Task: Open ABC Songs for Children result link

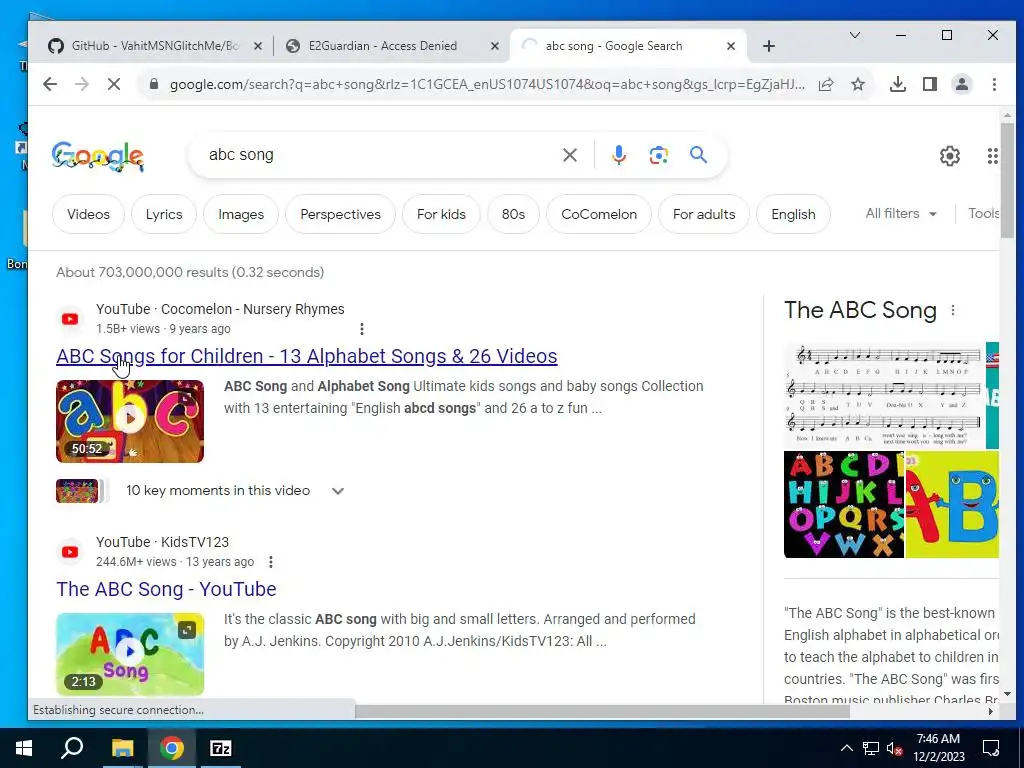Action: [307, 356]
